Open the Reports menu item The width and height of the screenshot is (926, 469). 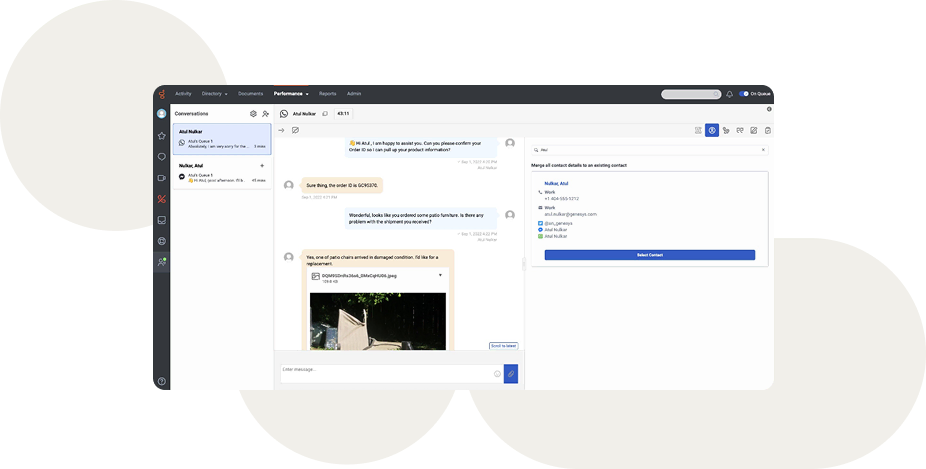[327, 93]
